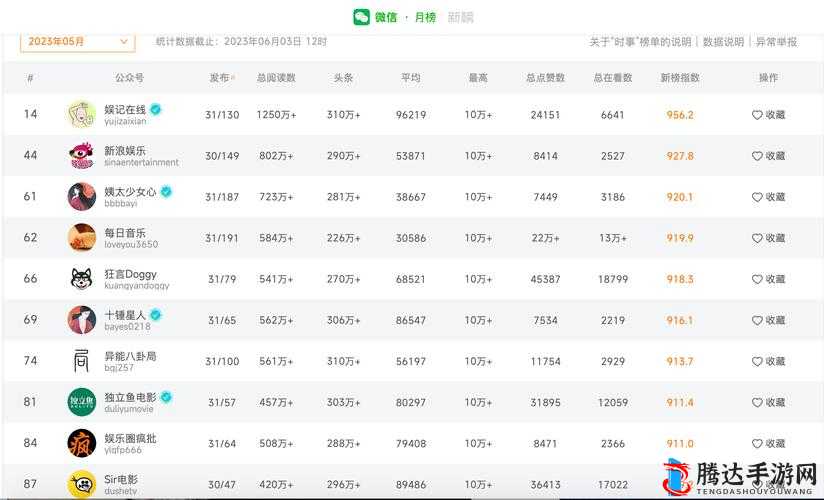
Task: Click the 45387 likes cell
Action: coord(545,279)
